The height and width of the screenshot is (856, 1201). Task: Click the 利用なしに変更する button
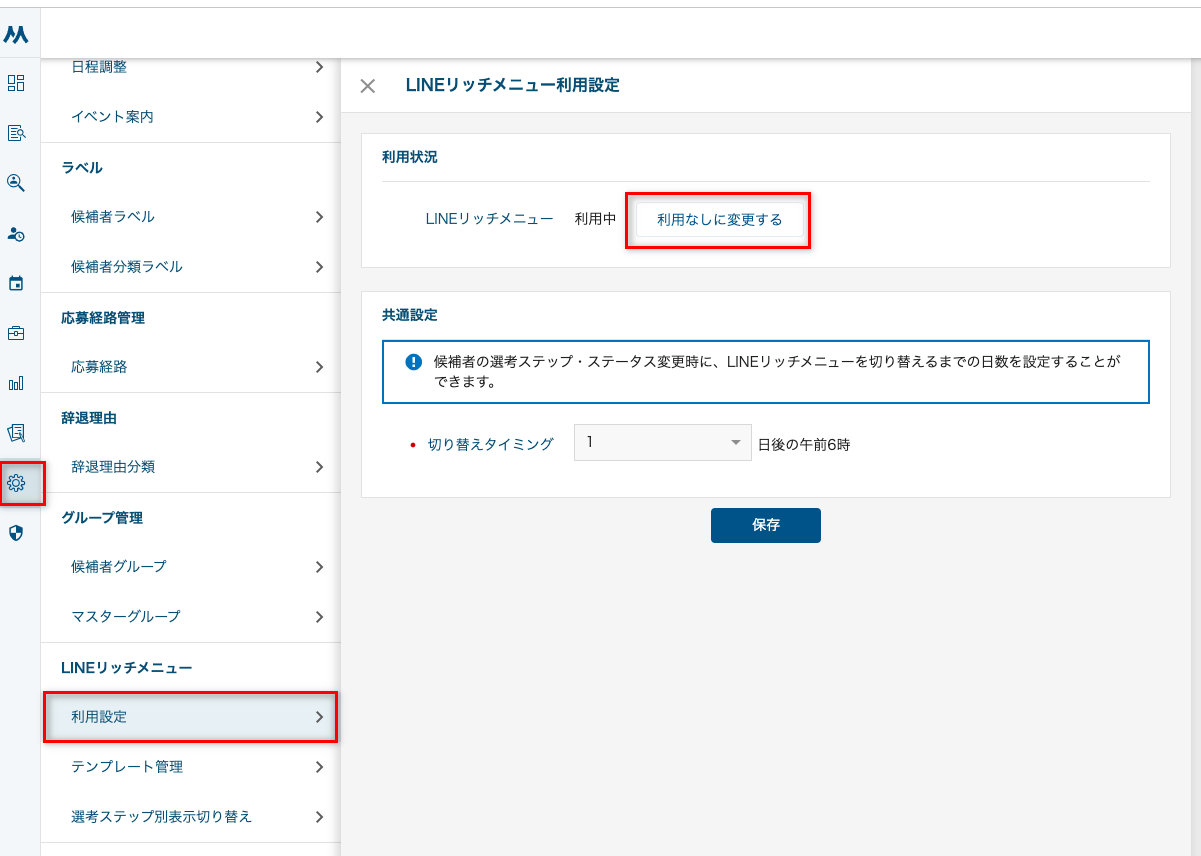[x=719, y=220]
